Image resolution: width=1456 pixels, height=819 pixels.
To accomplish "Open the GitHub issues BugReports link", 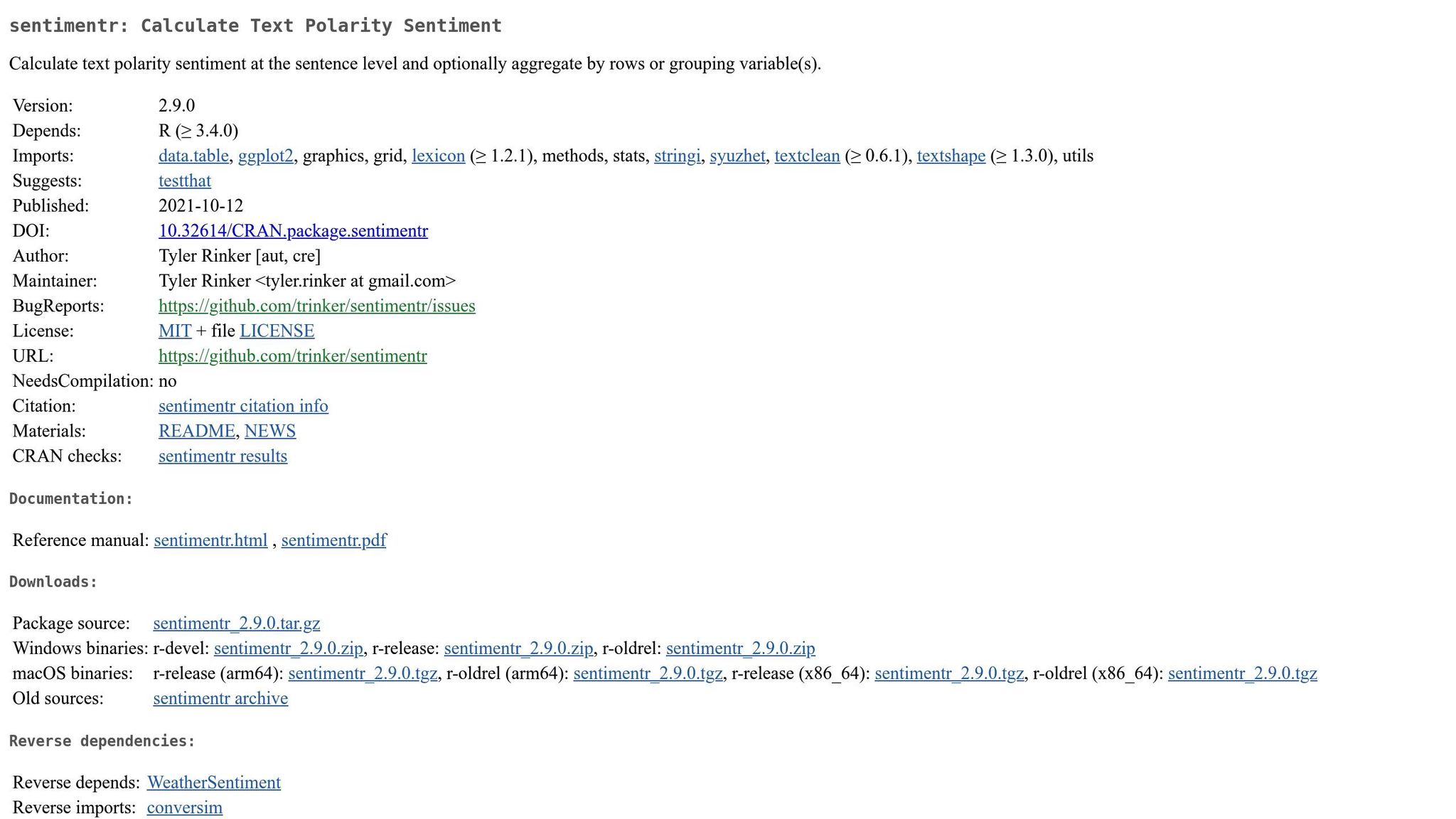I will click(316, 306).
